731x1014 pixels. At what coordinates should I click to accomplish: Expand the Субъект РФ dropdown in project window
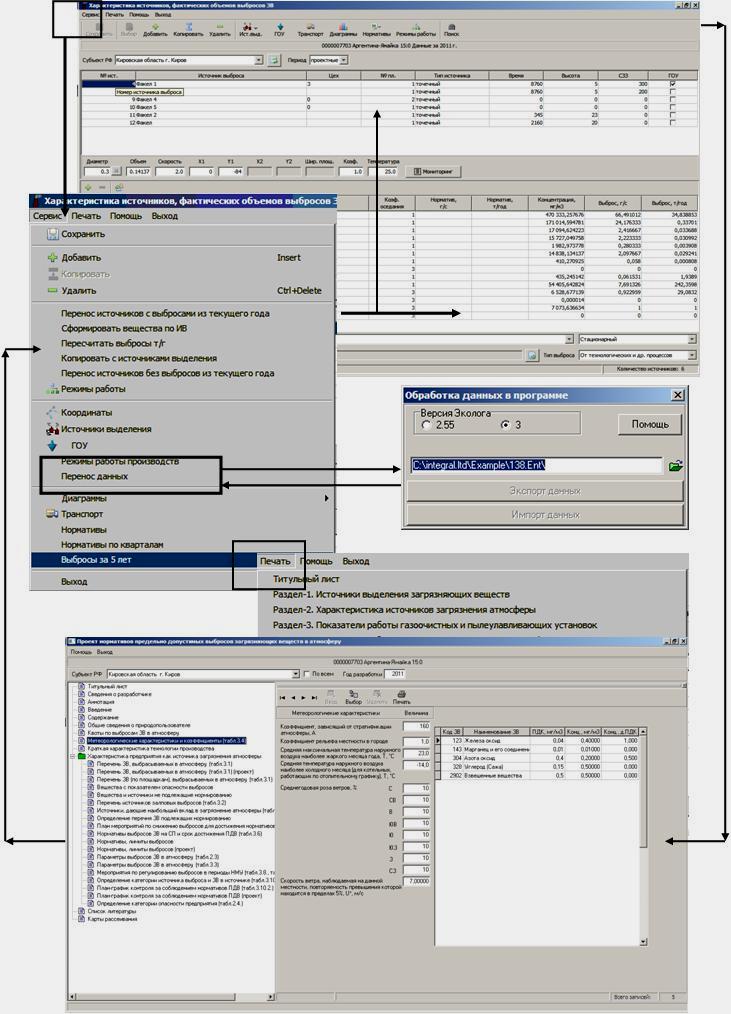coord(295,674)
